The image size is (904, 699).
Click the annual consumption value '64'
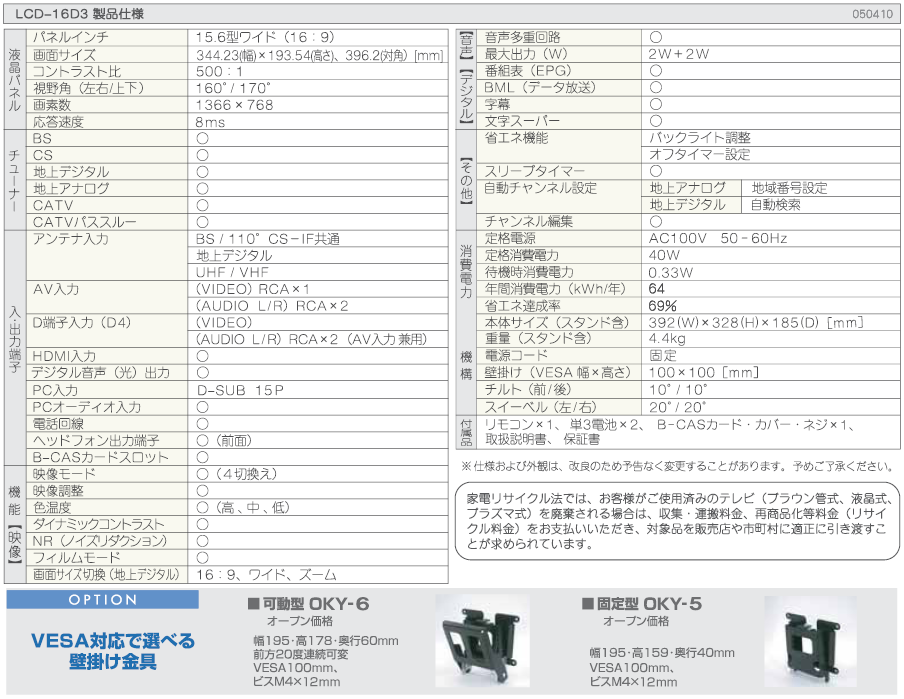657,289
